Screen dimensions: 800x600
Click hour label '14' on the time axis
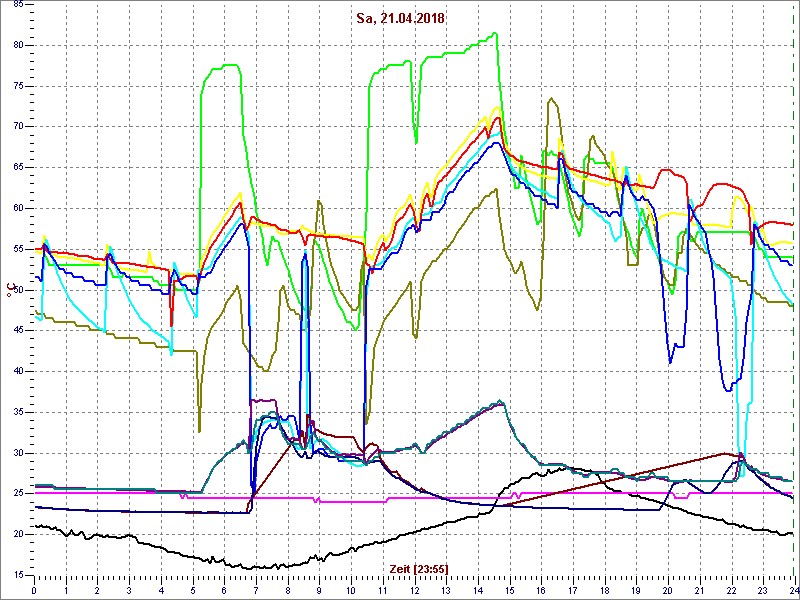coord(477,591)
